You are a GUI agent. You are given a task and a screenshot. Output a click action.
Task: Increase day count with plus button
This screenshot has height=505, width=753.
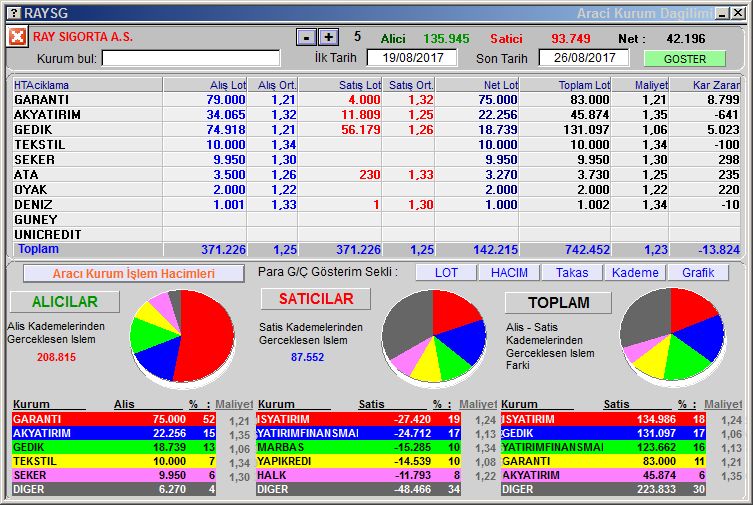coord(328,37)
